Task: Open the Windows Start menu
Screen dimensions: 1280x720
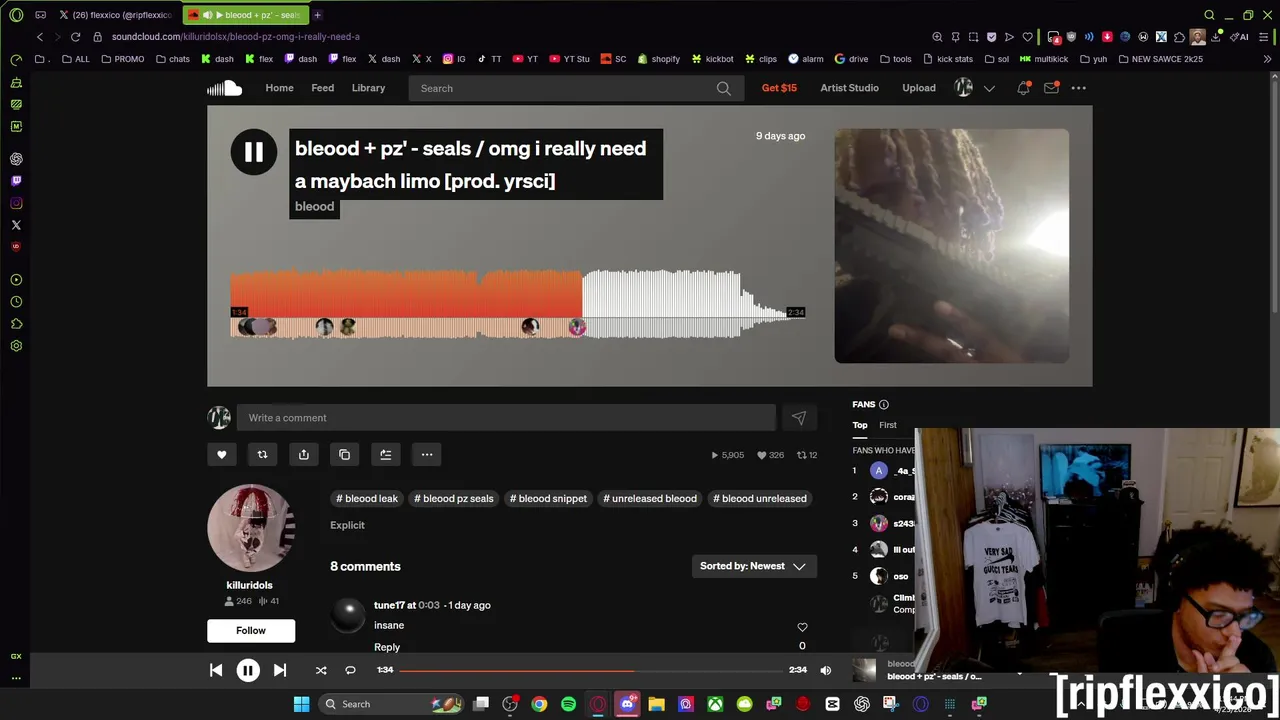Action: tap(301, 704)
